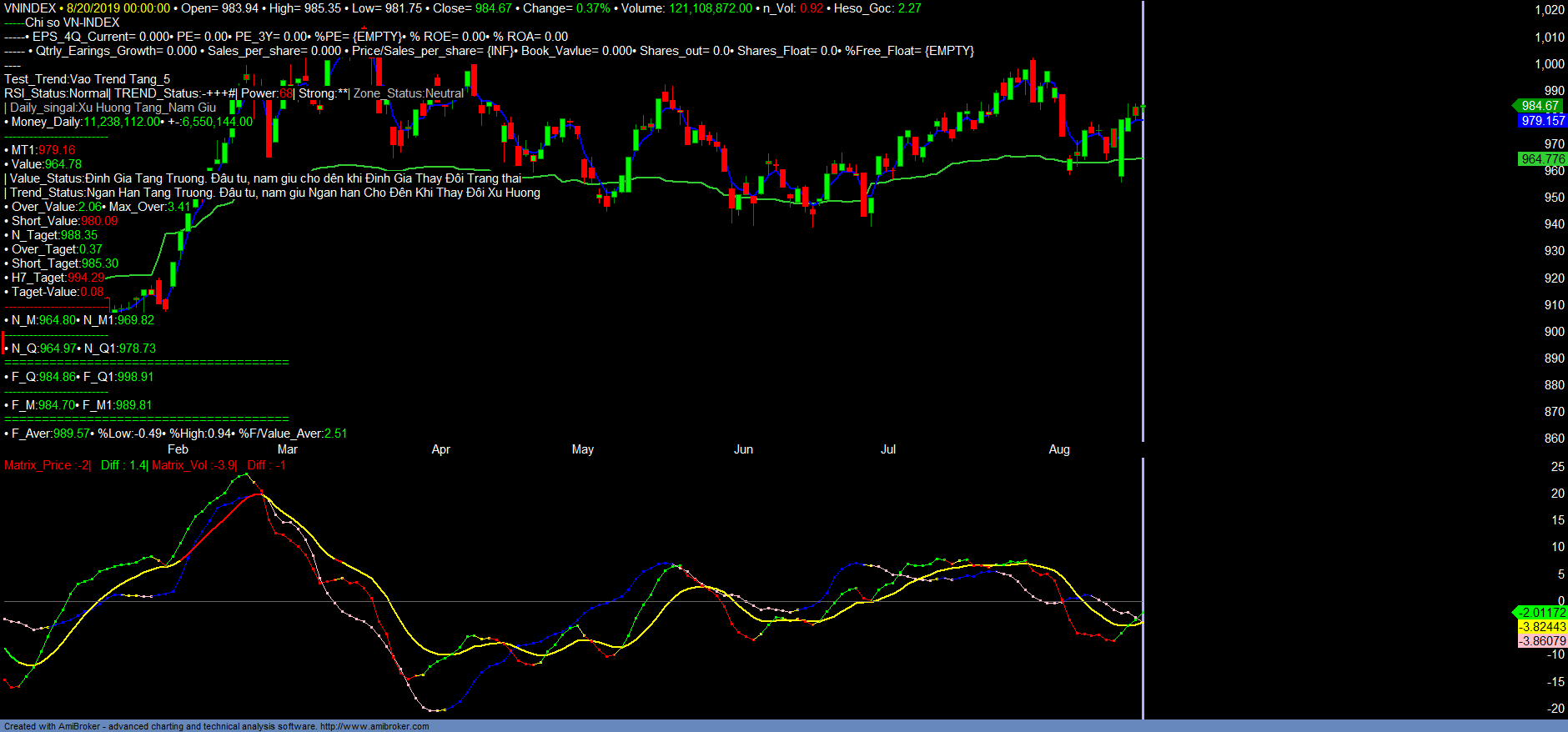Image resolution: width=1568 pixels, height=732 pixels.
Task: Click the green 964.776 value tag
Action: (1542, 159)
